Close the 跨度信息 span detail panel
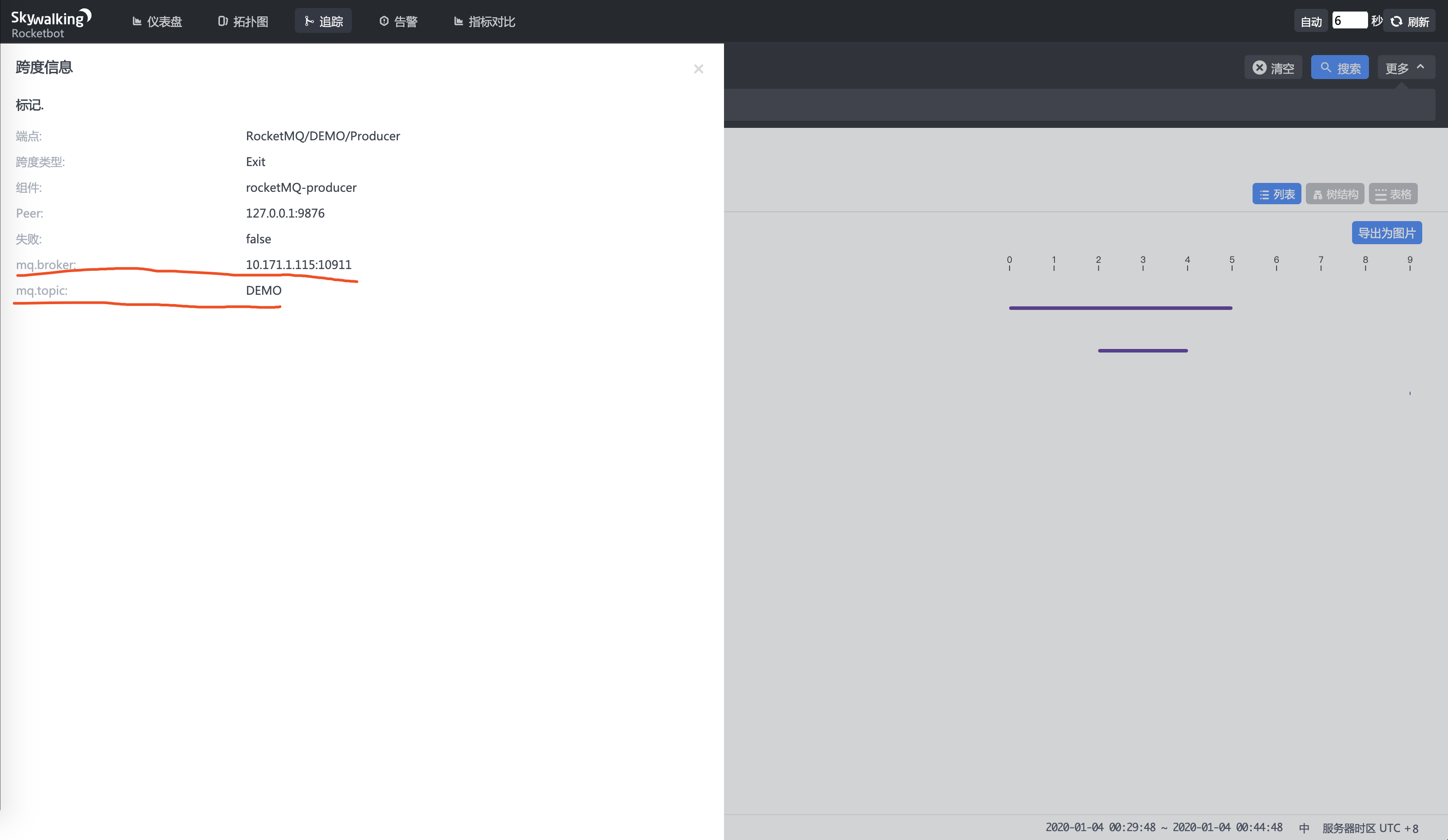Image resolution: width=1448 pixels, height=840 pixels. pyautogui.click(x=698, y=69)
